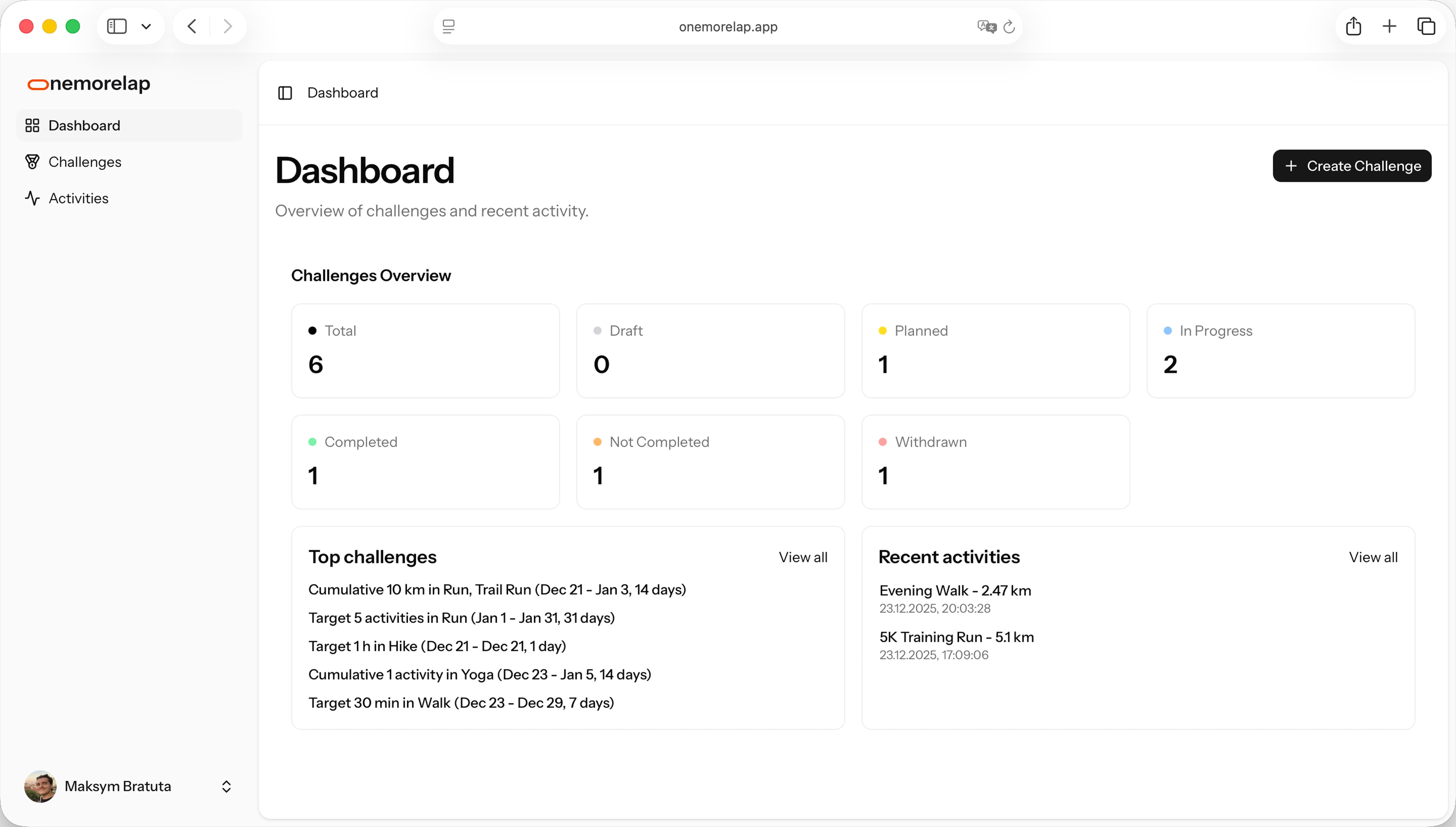Reload the page with the refresh icon
Viewport: 1456px width, 827px height.
click(x=1009, y=27)
